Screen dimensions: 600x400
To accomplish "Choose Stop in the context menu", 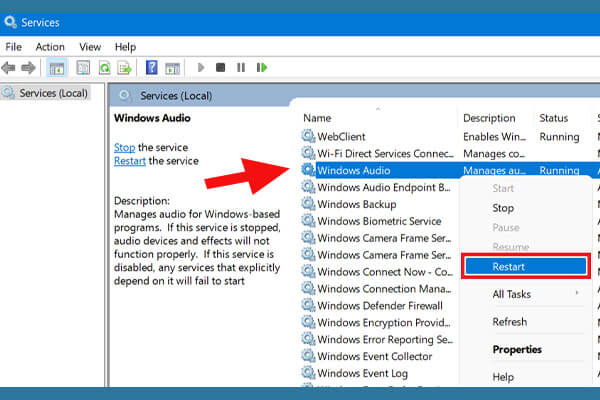I will click(x=503, y=208).
